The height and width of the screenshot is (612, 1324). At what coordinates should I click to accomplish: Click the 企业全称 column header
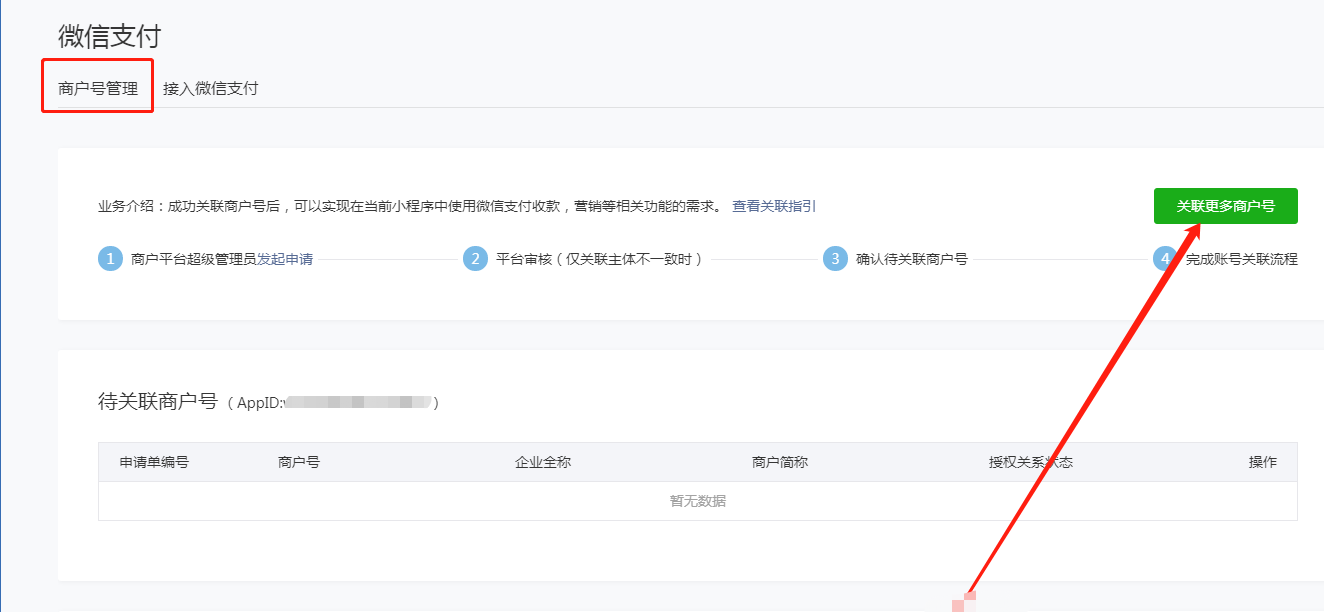pos(543,462)
